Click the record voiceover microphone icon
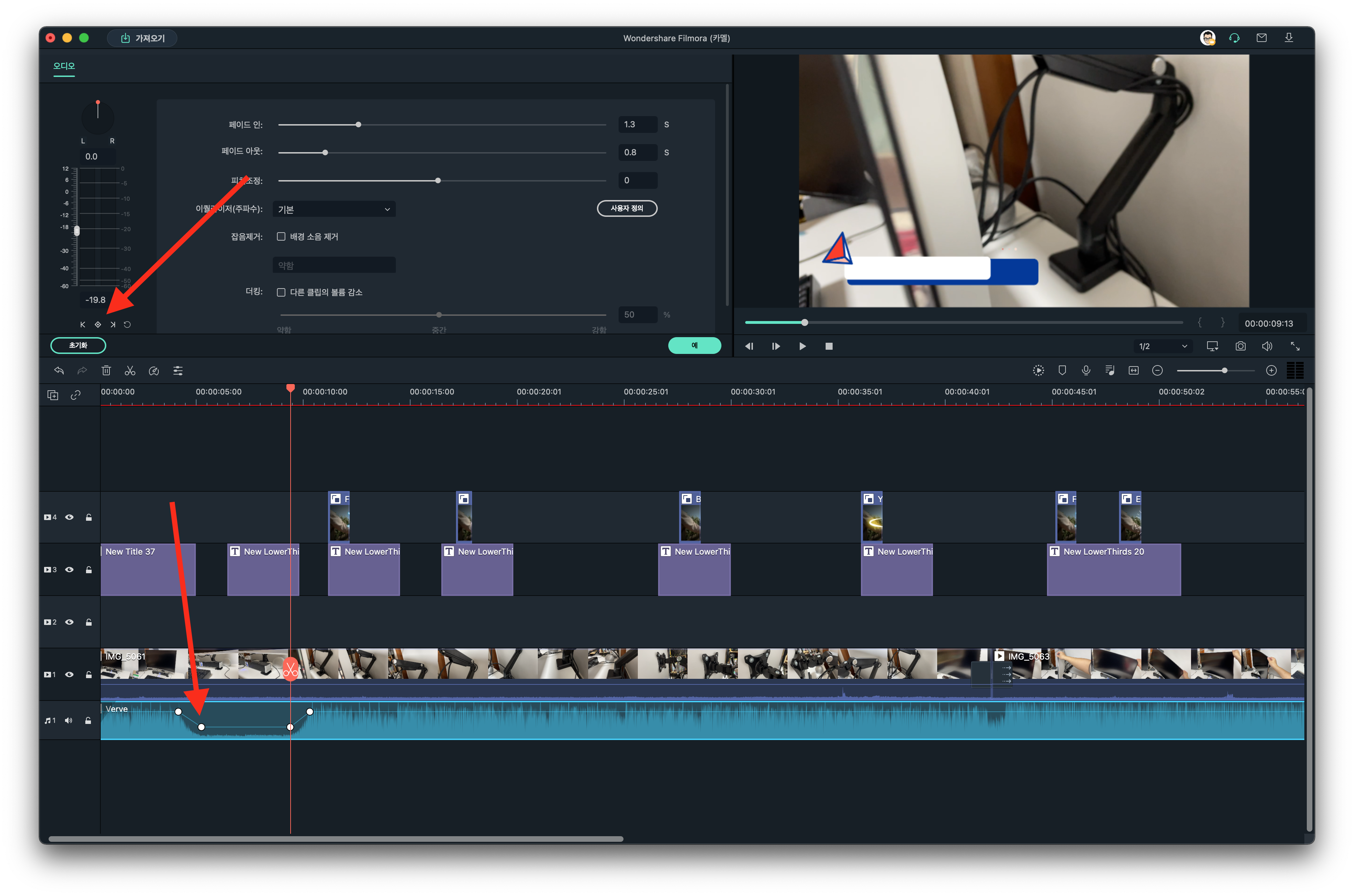The image size is (1354, 896). 1086,370
